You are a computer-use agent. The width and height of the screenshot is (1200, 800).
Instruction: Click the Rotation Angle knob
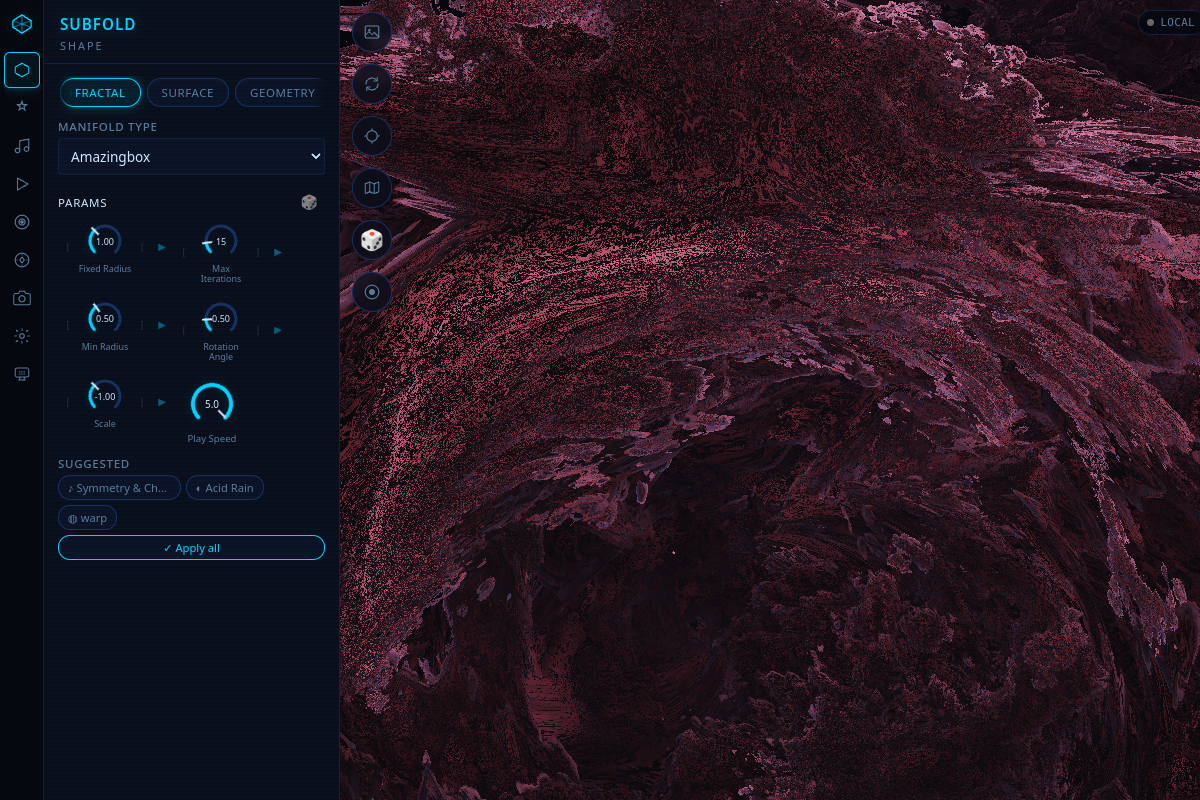221,319
